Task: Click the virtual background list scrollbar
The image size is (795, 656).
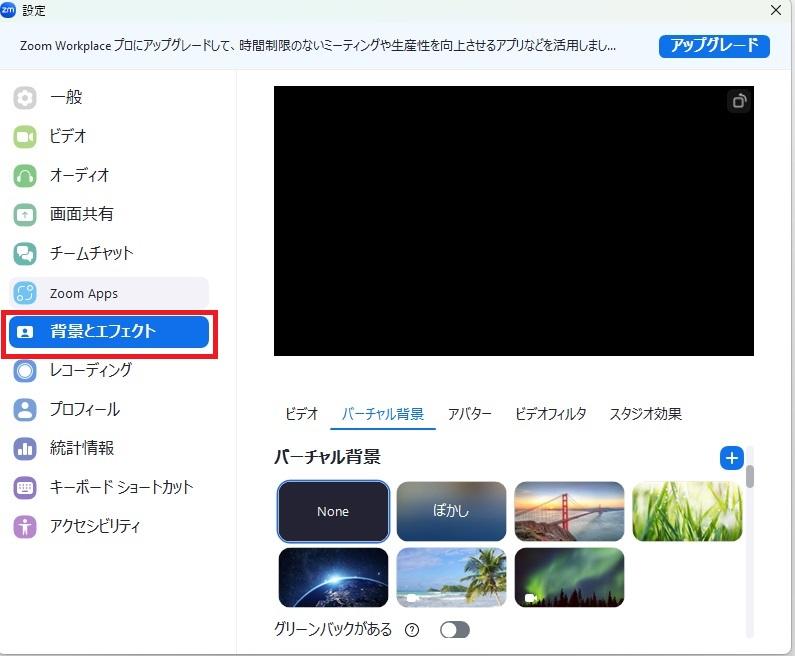Action: pos(749,476)
